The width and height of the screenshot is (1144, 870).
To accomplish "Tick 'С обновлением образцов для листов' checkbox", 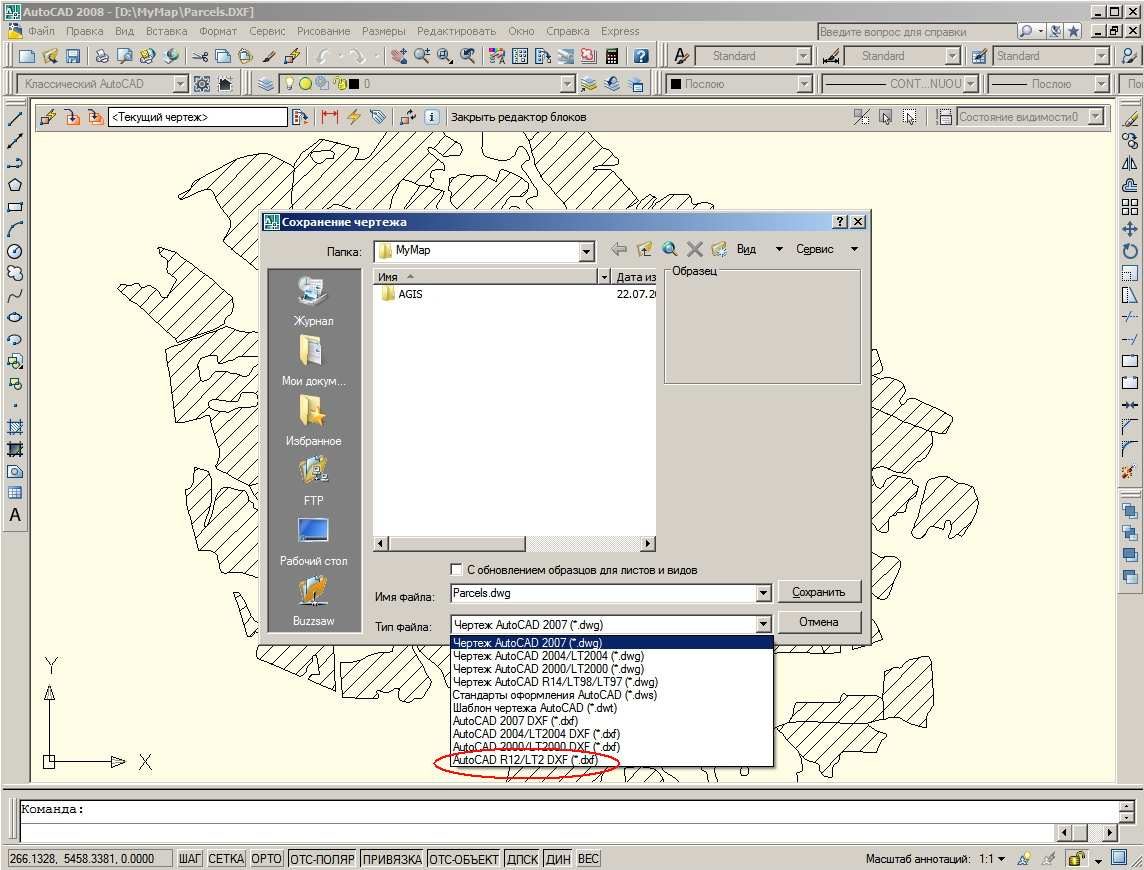I will pos(457,569).
